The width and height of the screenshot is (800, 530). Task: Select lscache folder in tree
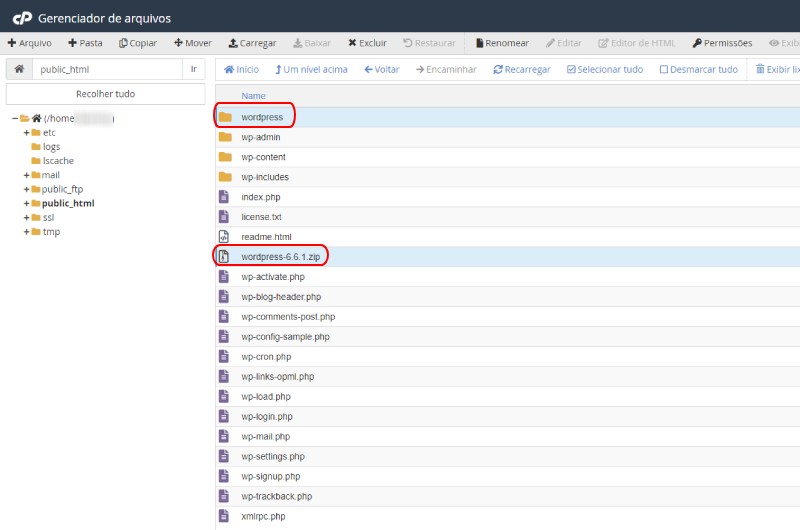58,161
